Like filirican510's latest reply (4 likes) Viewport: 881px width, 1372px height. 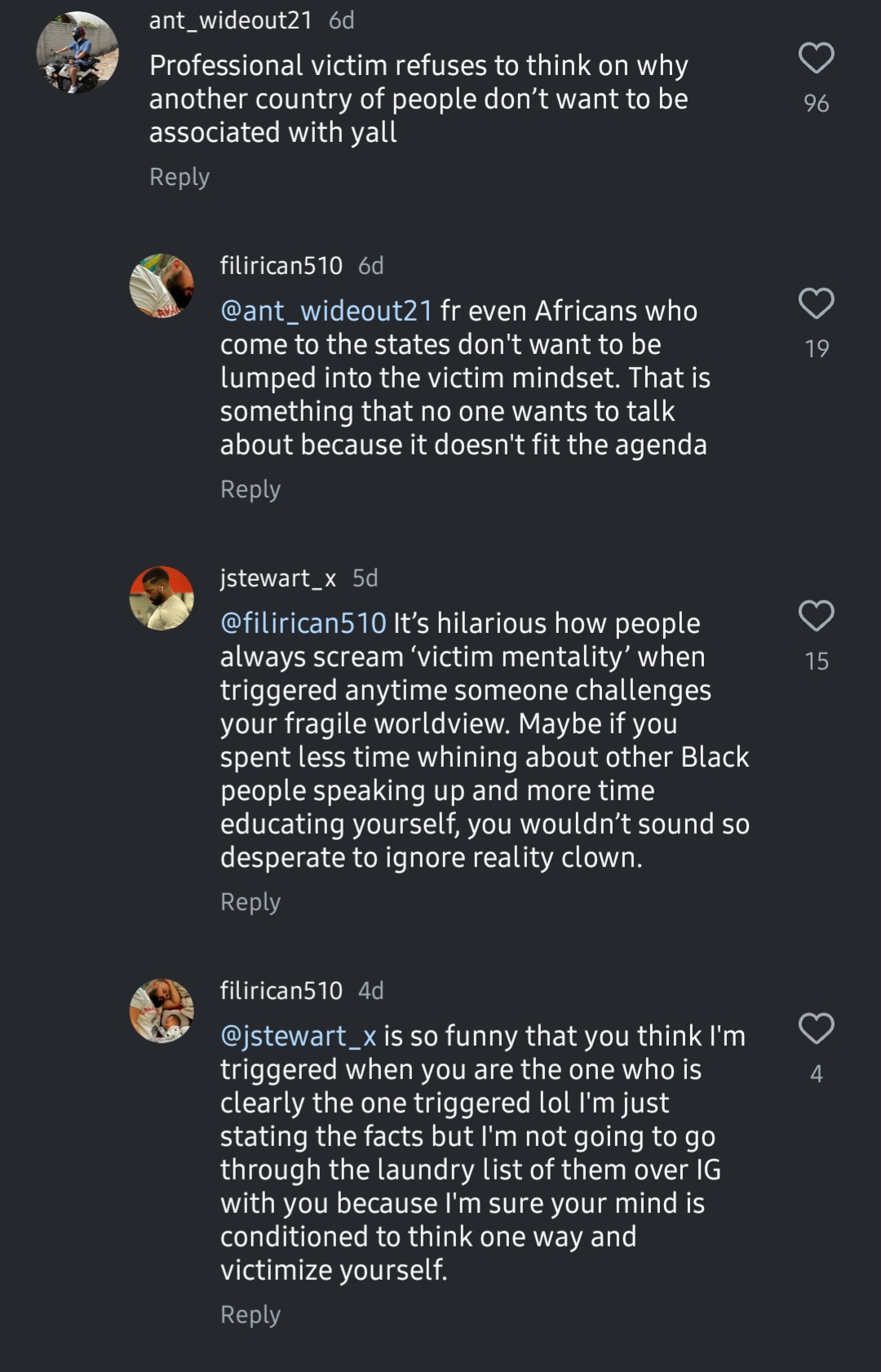click(816, 1029)
